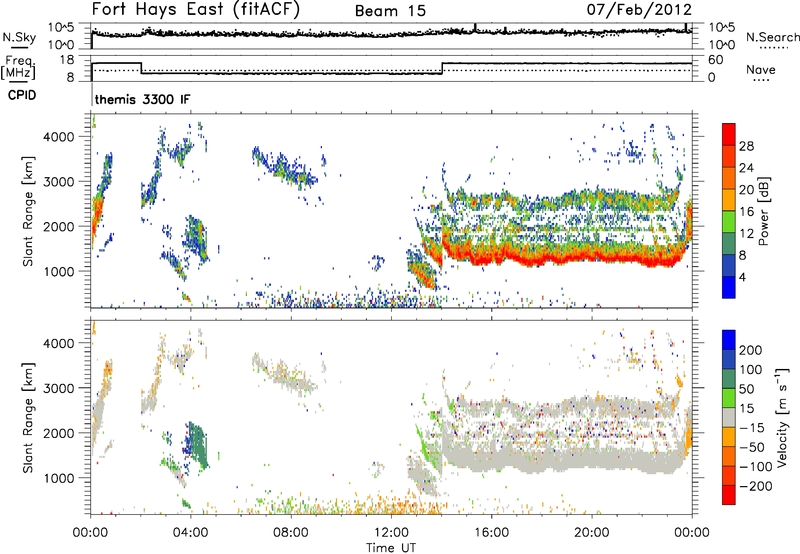Click the "50" velocity colorbar label

[746, 389]
